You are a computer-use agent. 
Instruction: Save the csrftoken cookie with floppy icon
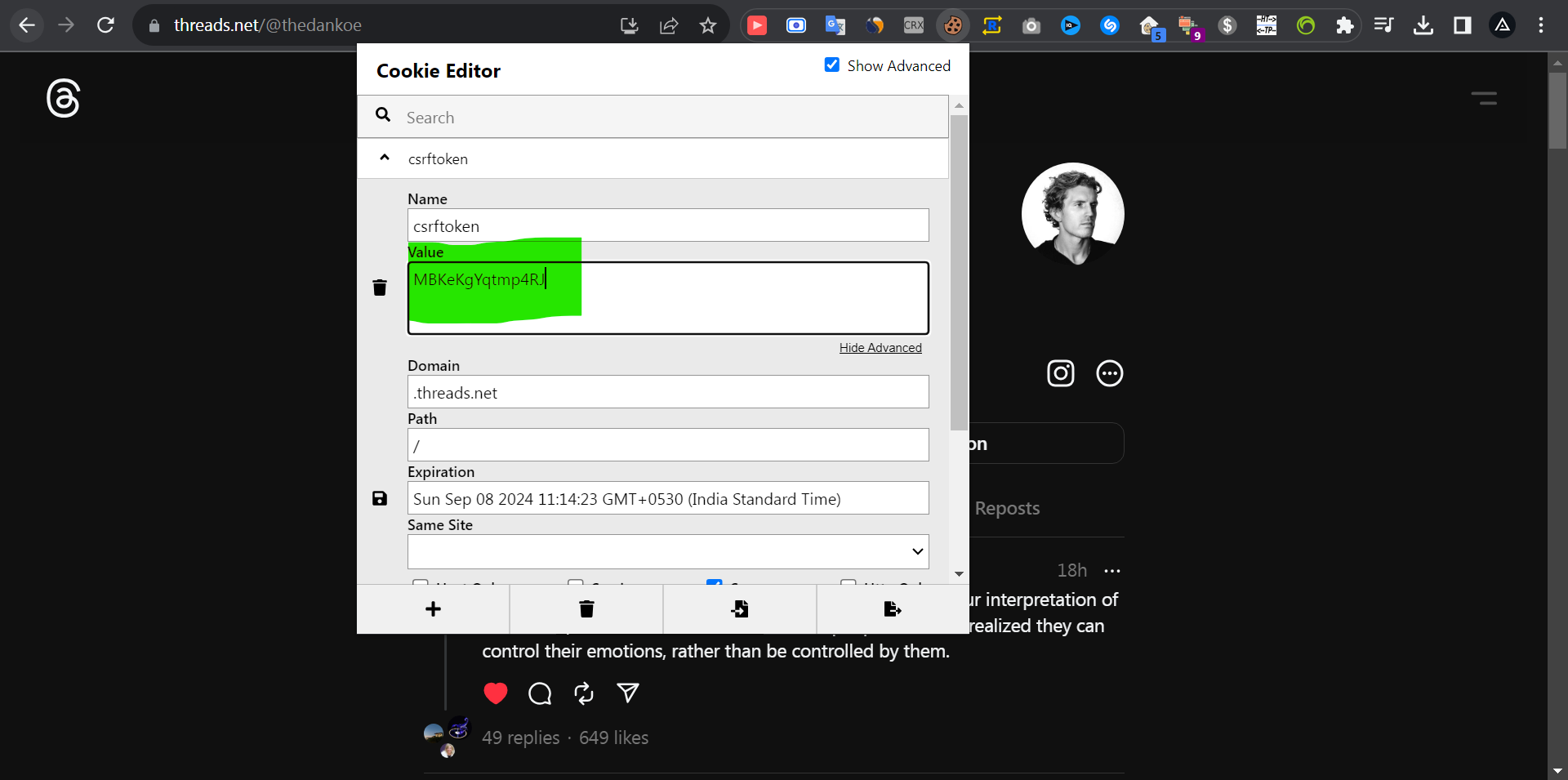[x=380, y=498]
